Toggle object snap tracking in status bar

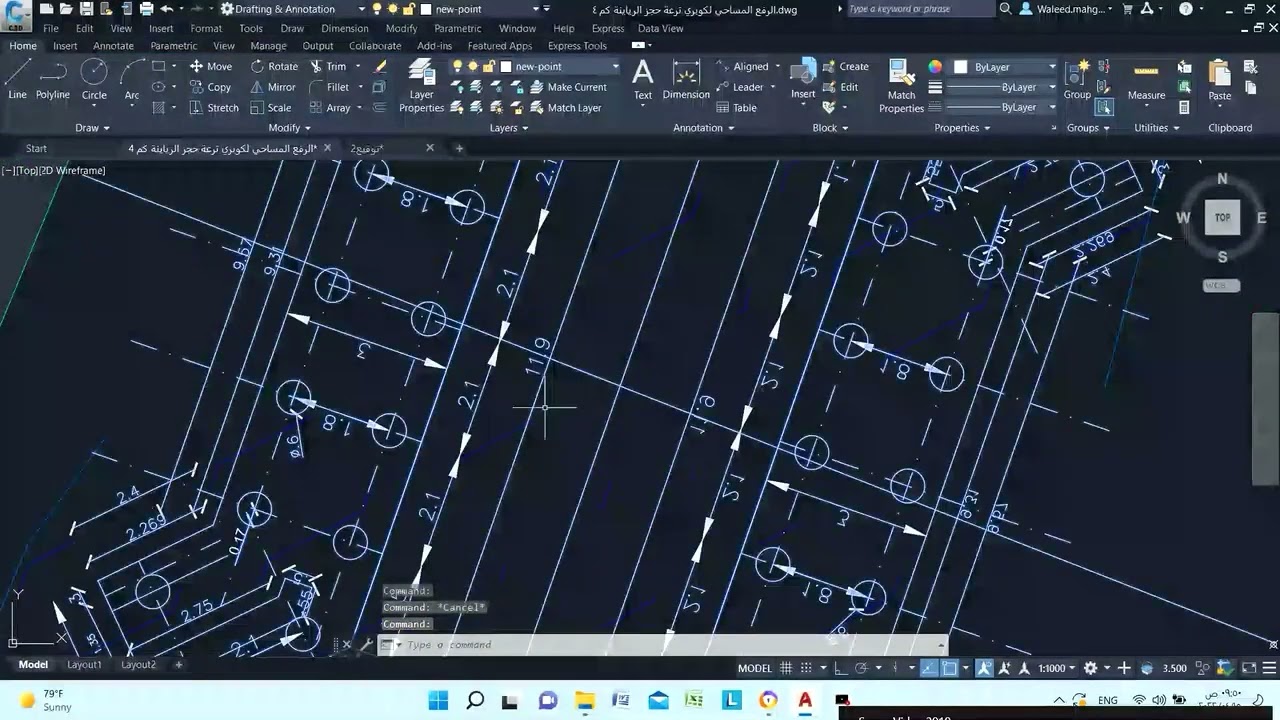click(929, 668)
